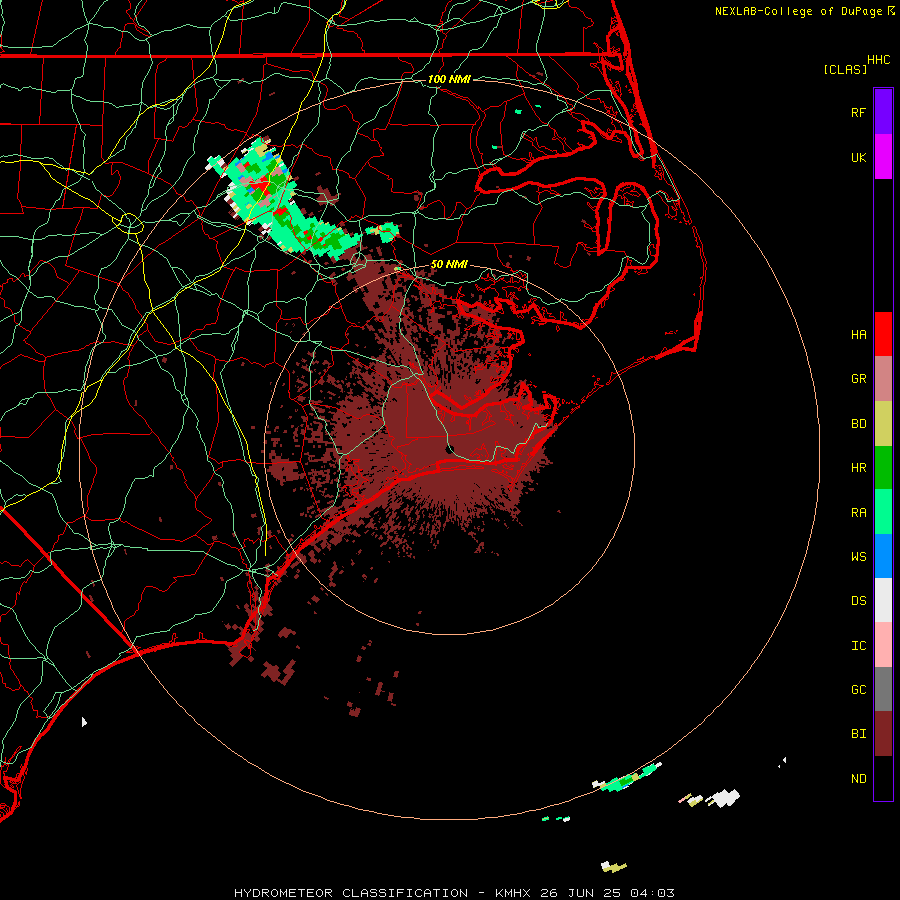The height and width of the screenshot is (900, 900).
Task: Click the HA red legend swatch
Action: [883, 334]
